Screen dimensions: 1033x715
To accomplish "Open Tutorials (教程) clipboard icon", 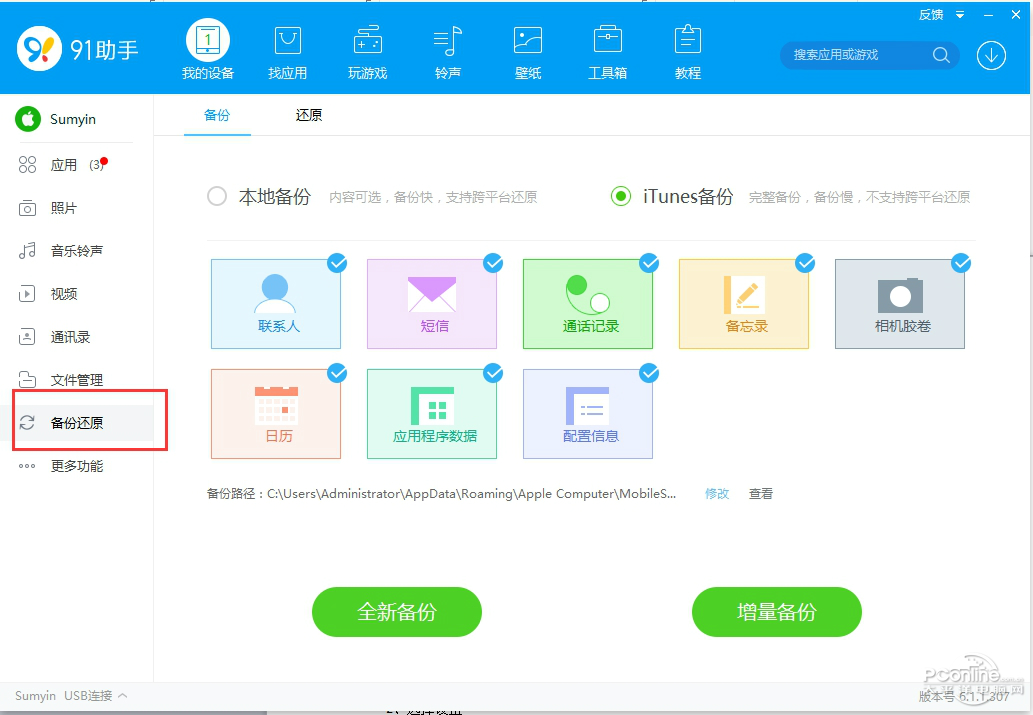I will coord(688,40).
